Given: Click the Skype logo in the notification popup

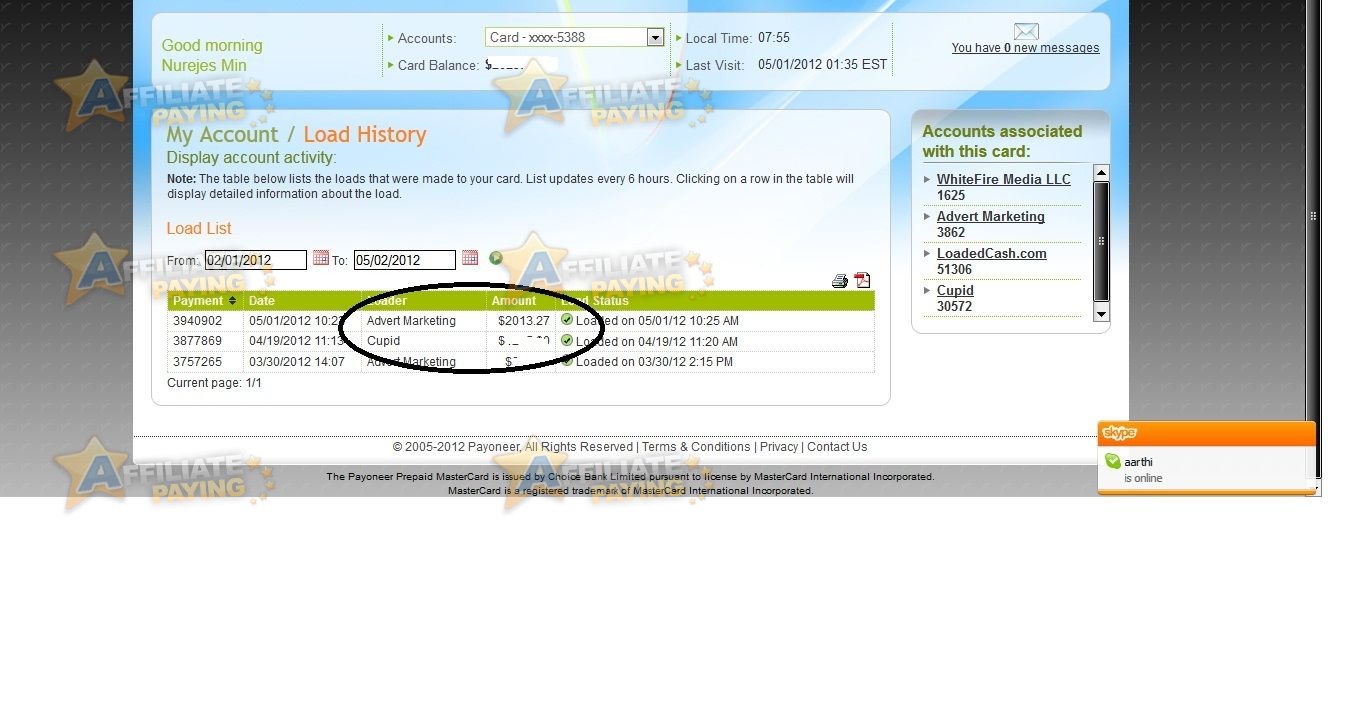Looking at the screenshot, I should (1119, 433).
